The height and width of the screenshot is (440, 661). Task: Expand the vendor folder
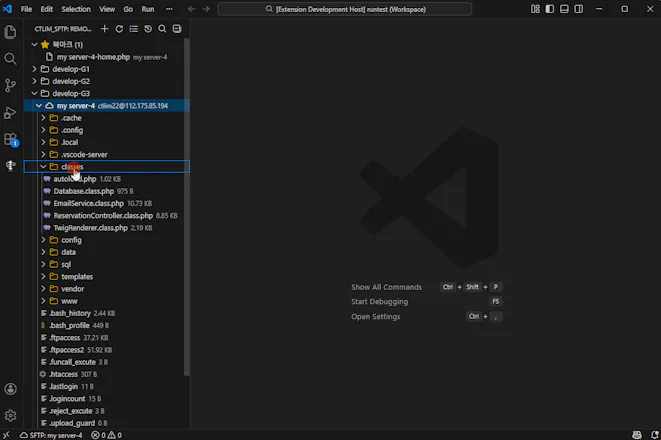(x=43, y=289)
